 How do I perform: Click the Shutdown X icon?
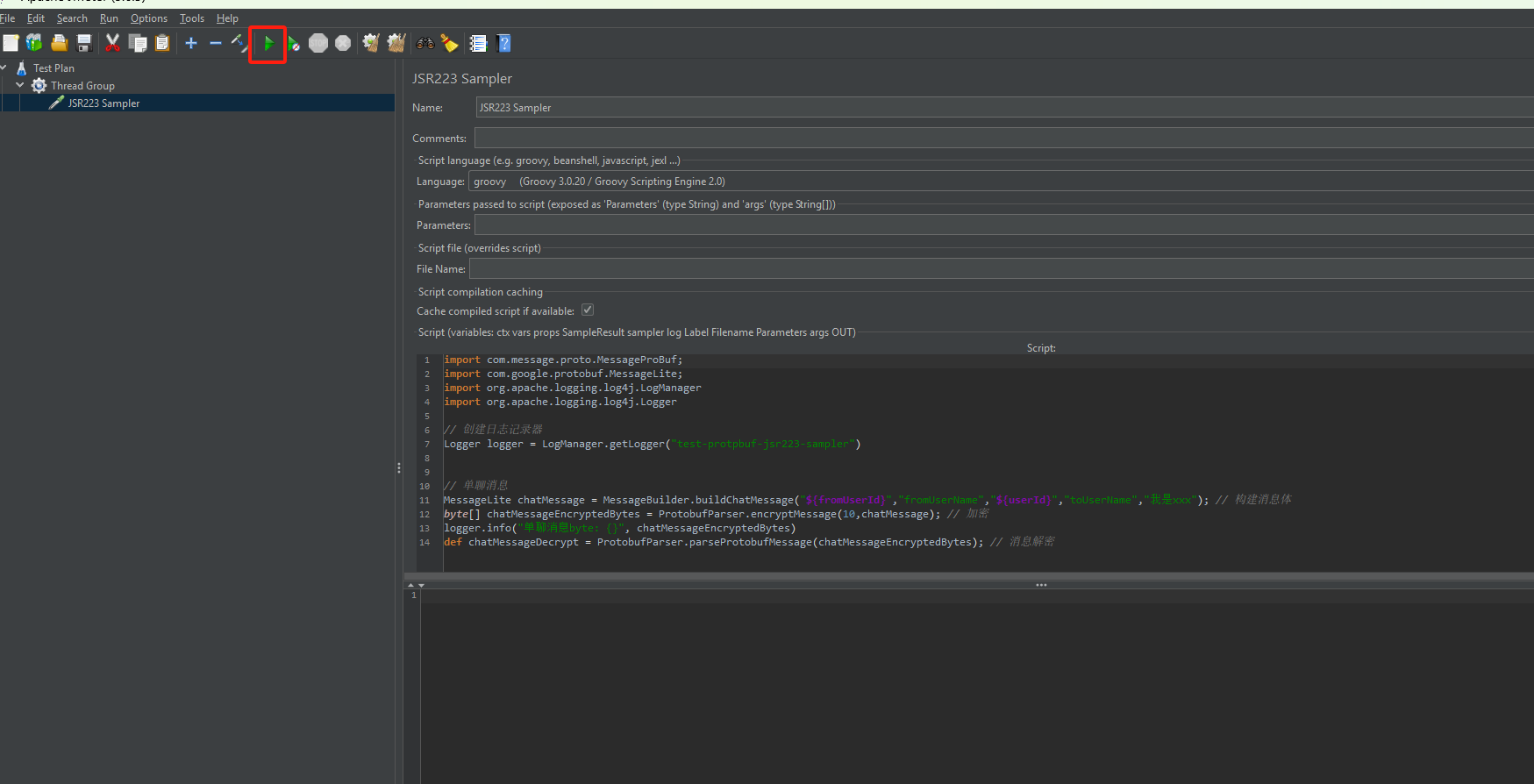click(343, 43)
